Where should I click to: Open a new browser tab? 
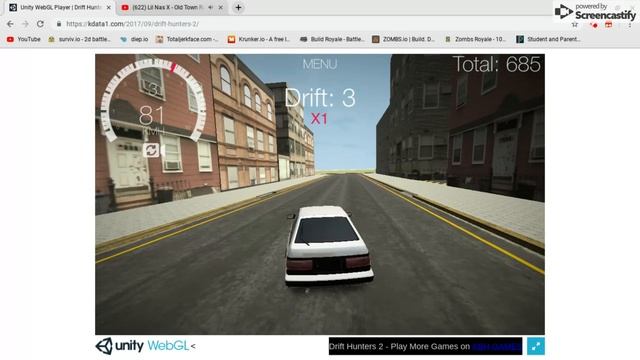pos(238,7)
